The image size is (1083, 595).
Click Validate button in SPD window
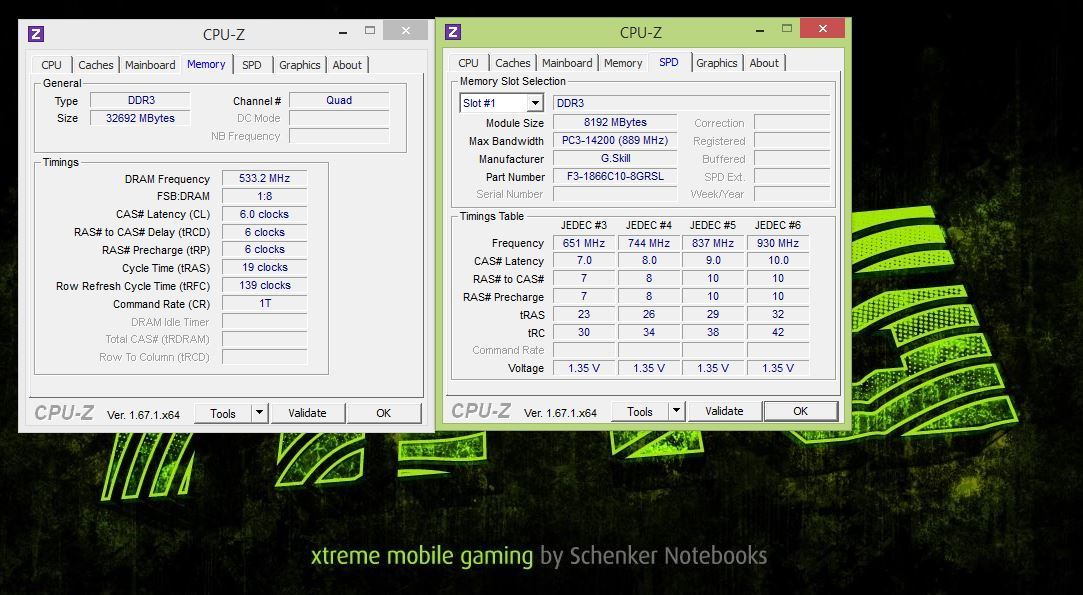(724, 411)
